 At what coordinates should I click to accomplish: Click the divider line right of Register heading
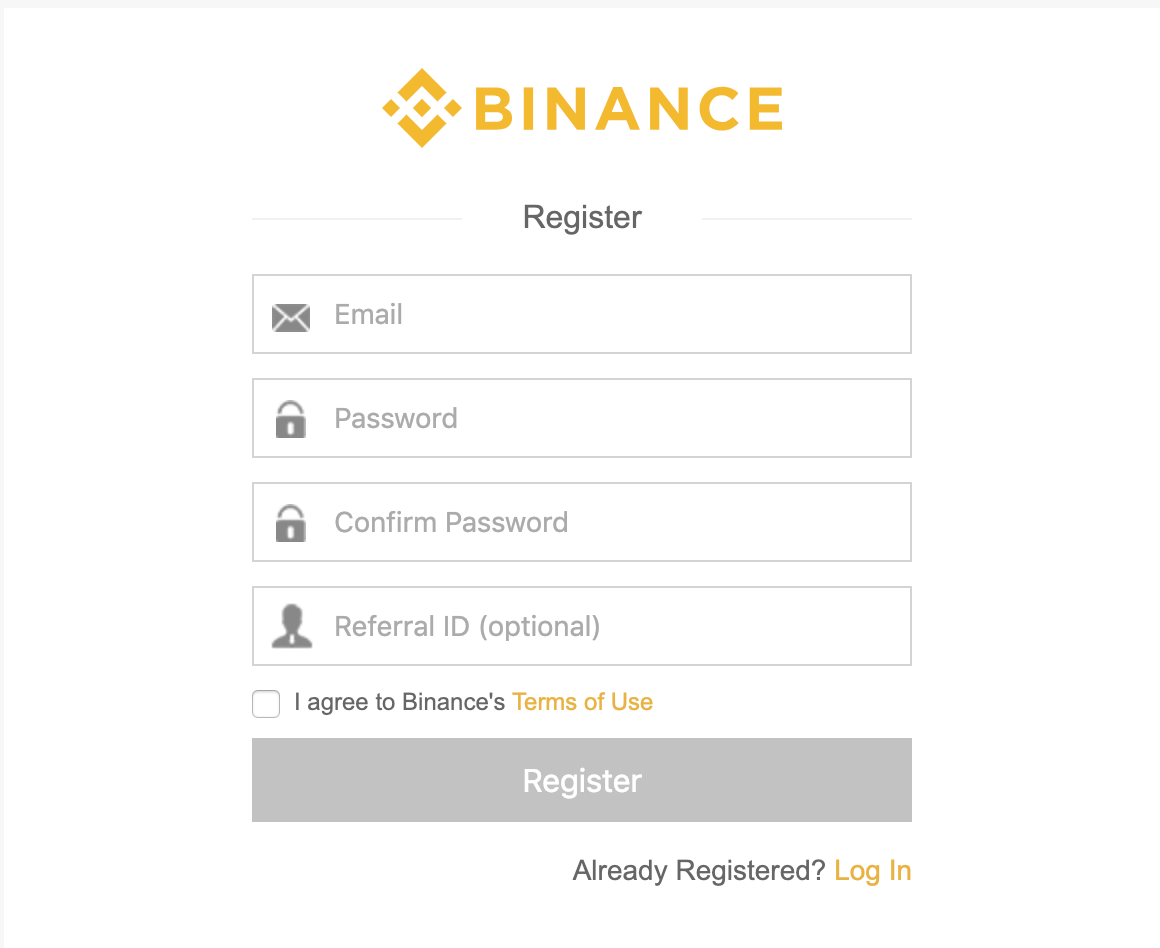click(x=808, y=217)
